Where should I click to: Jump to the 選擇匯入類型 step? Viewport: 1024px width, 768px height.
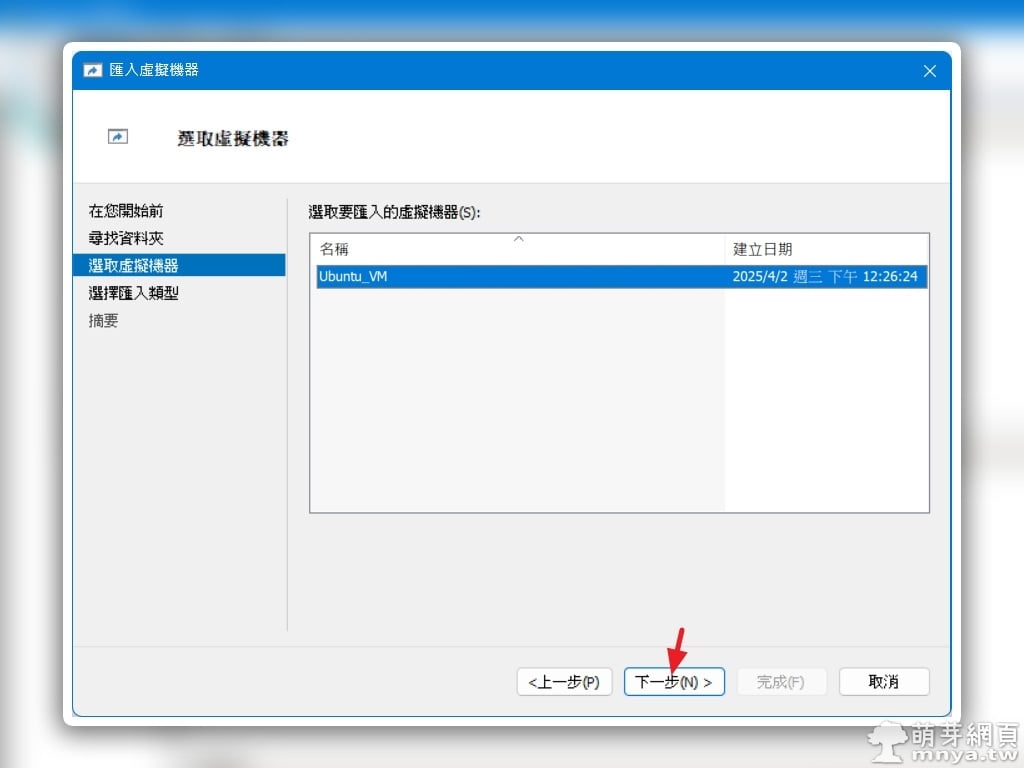pos(134,293)
